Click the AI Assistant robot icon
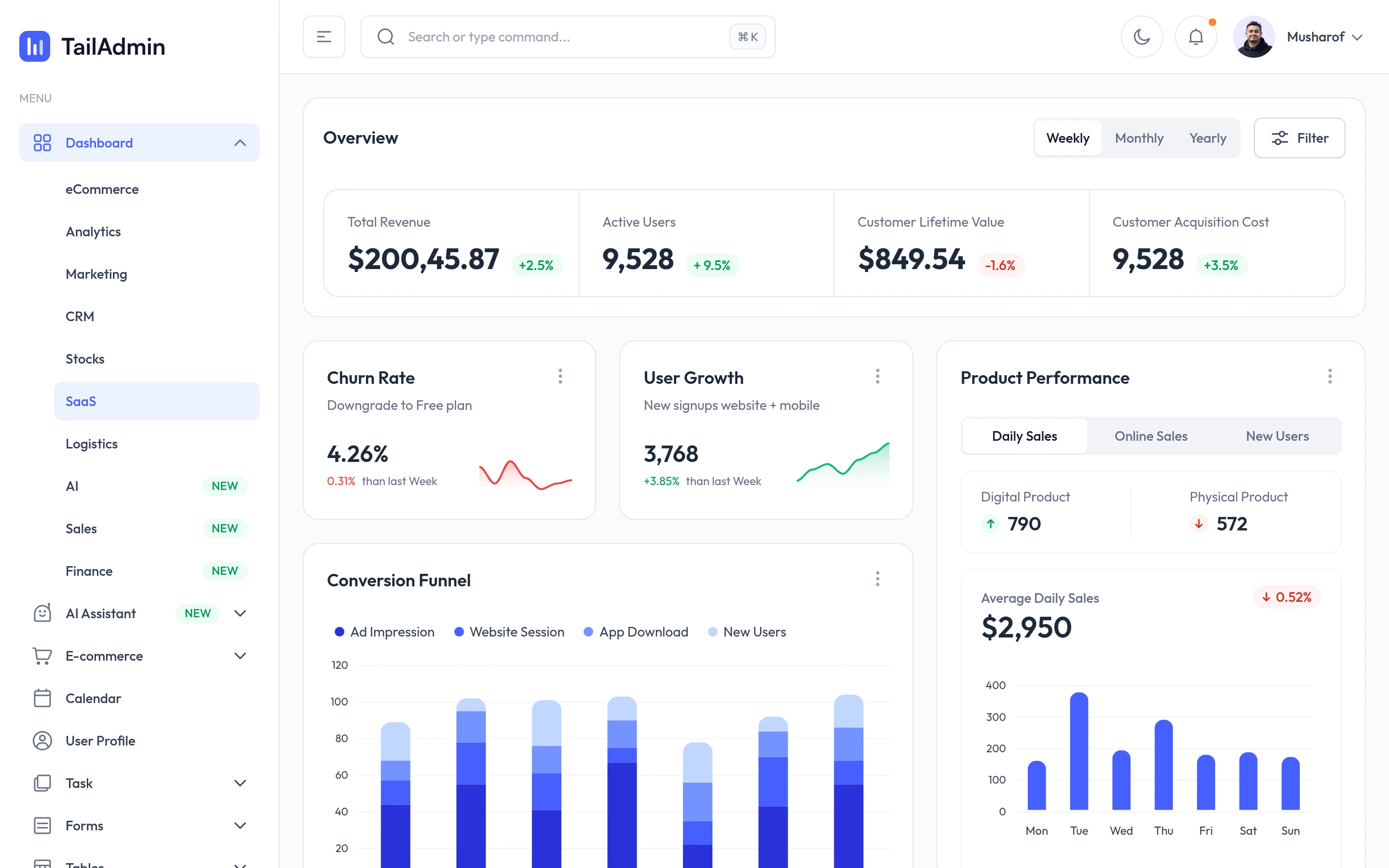This screenshot has width=1389, height=868. click(42, 613)
